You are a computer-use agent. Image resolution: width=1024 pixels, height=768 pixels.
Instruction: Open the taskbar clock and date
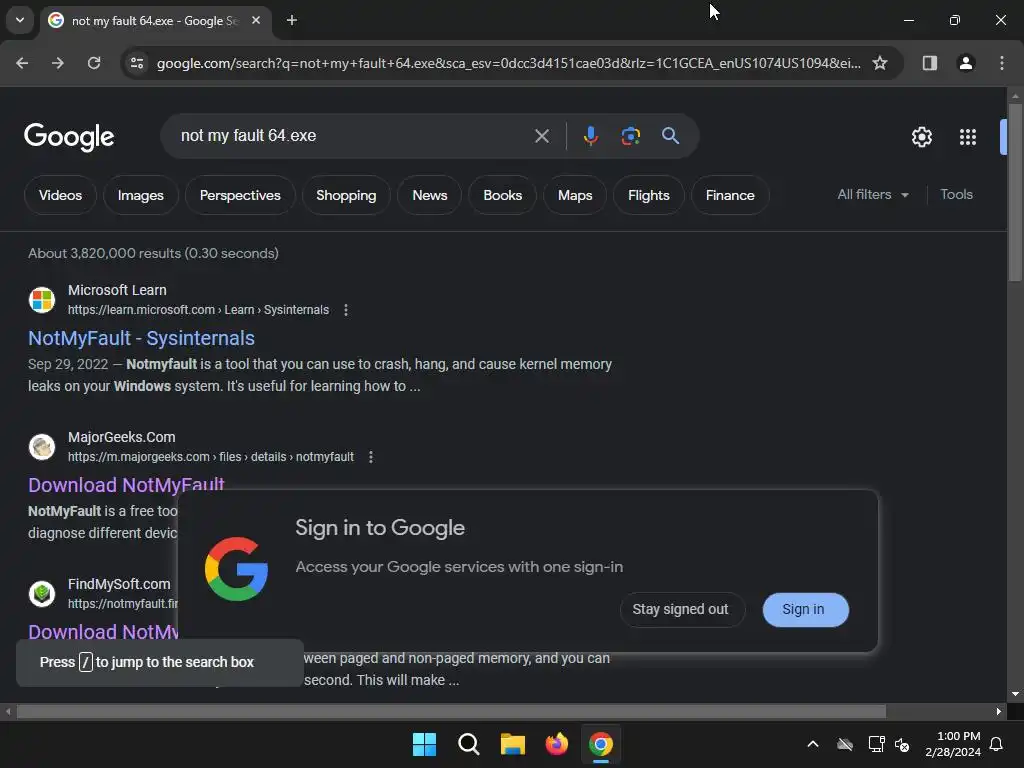(953, 744)
